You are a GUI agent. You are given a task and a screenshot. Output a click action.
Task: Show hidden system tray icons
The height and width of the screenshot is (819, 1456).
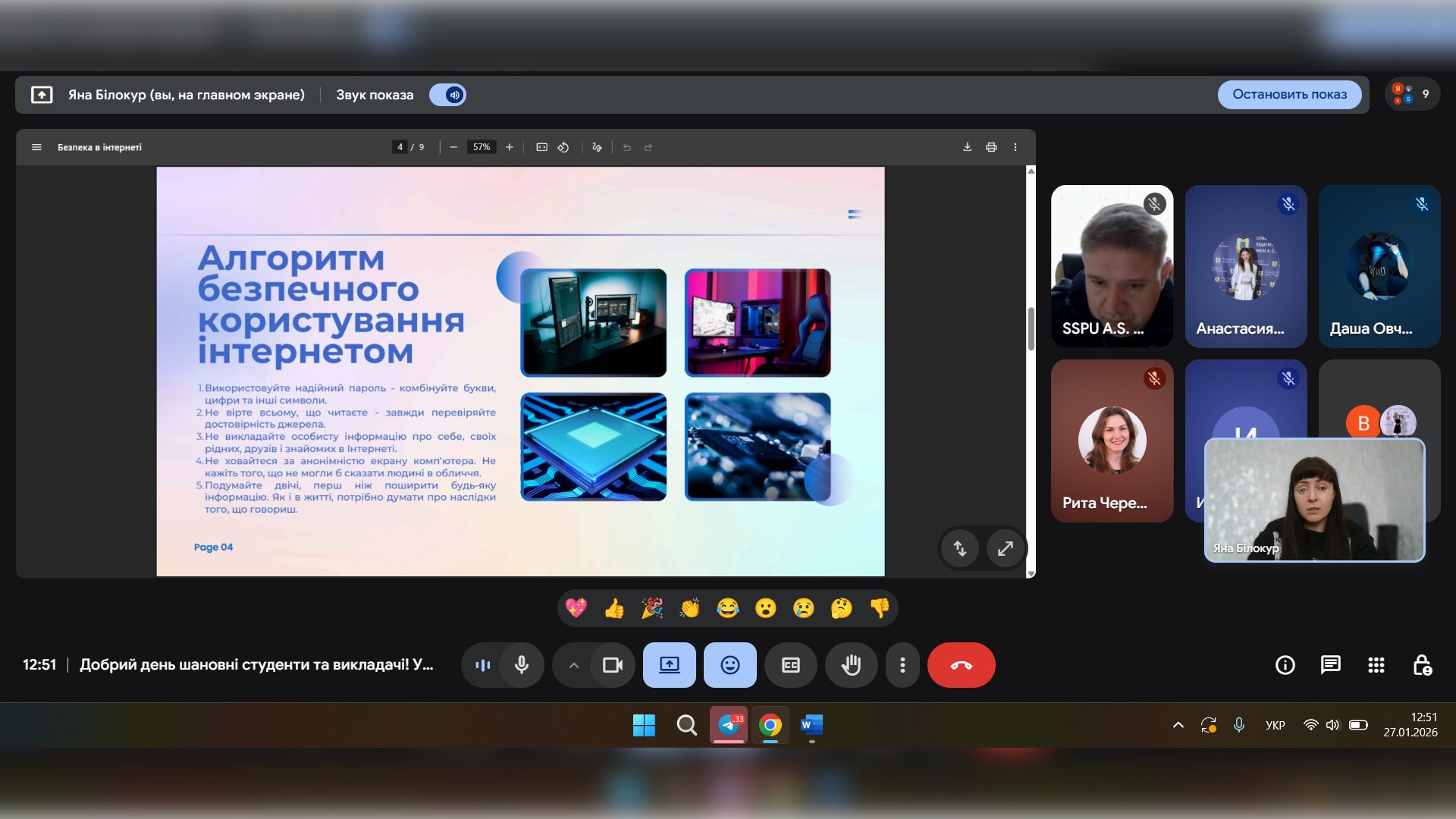pos(1178,725)
